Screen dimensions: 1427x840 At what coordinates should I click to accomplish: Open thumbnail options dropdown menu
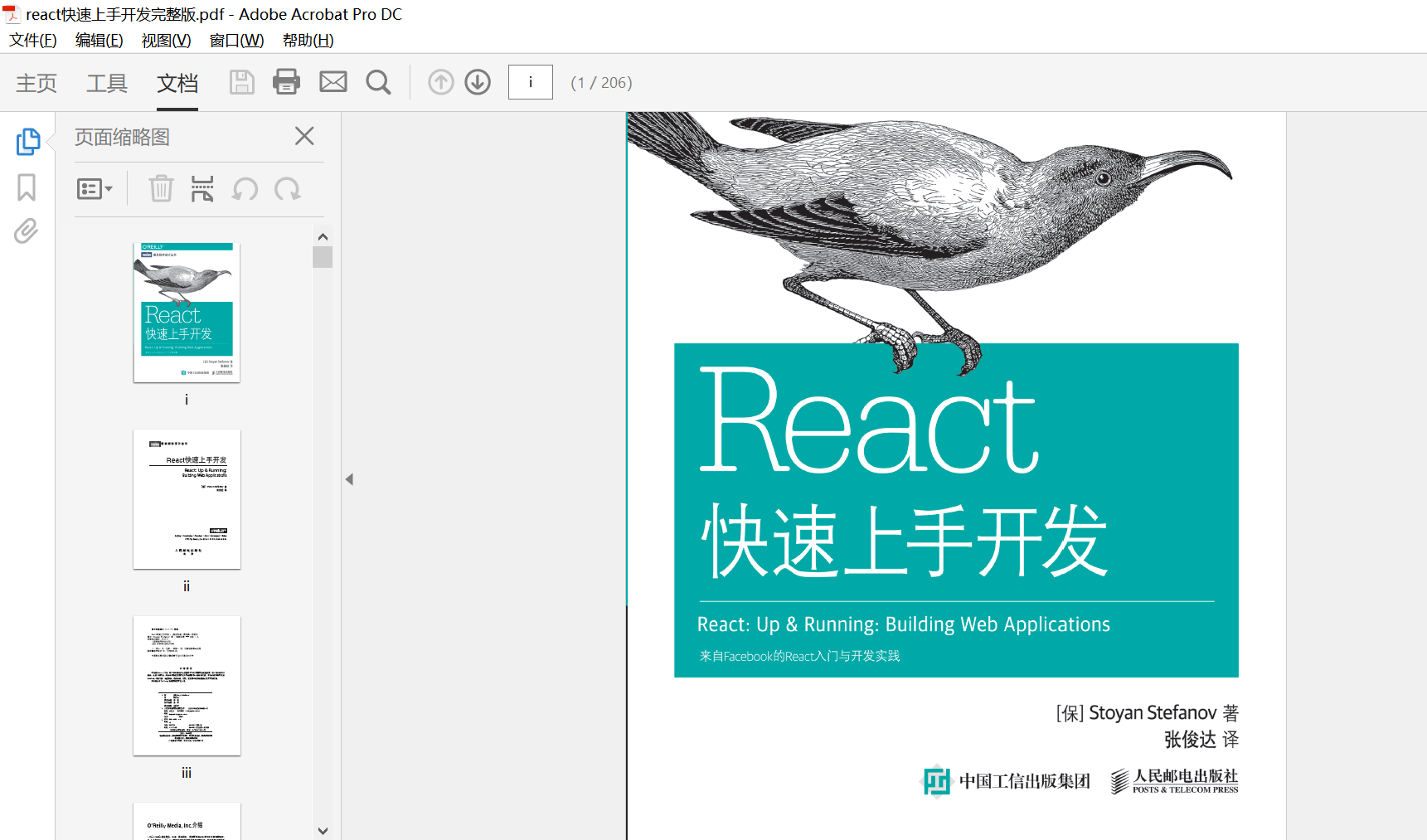[95, 189]
